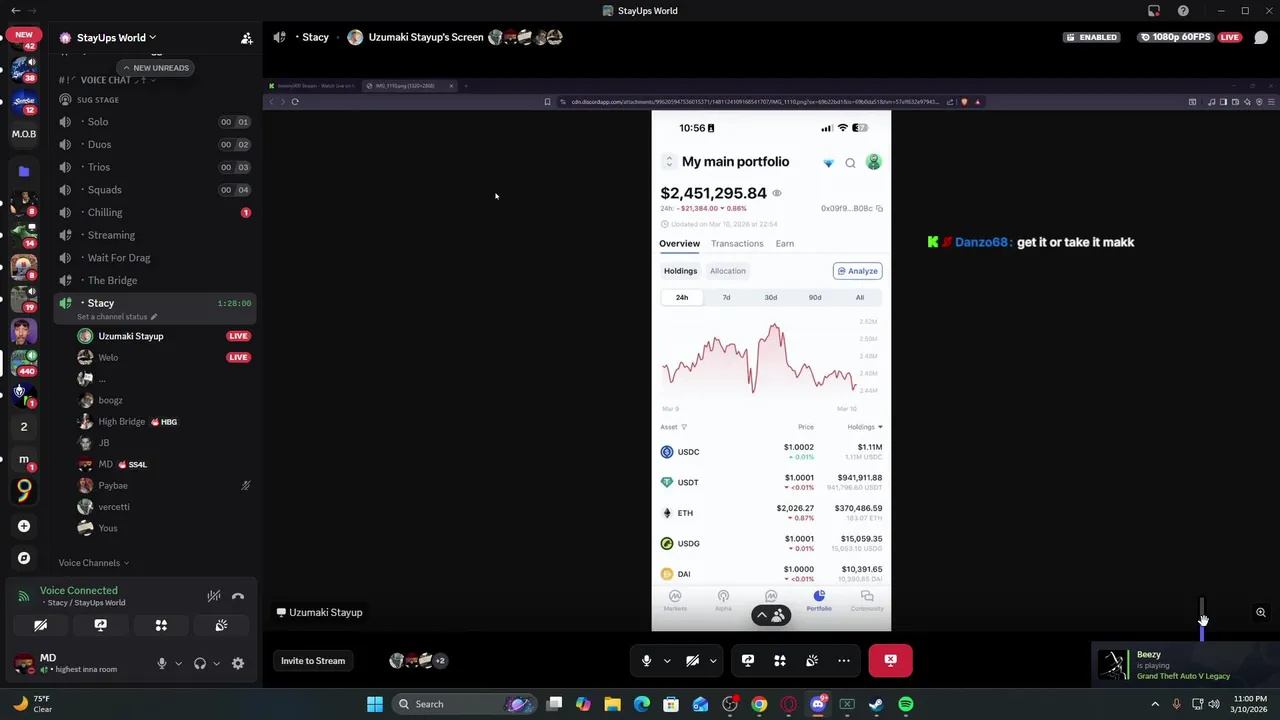1280x720 pixels.
Task: Mute microphone in MD user panel
Action: click(x=161, y=663)
